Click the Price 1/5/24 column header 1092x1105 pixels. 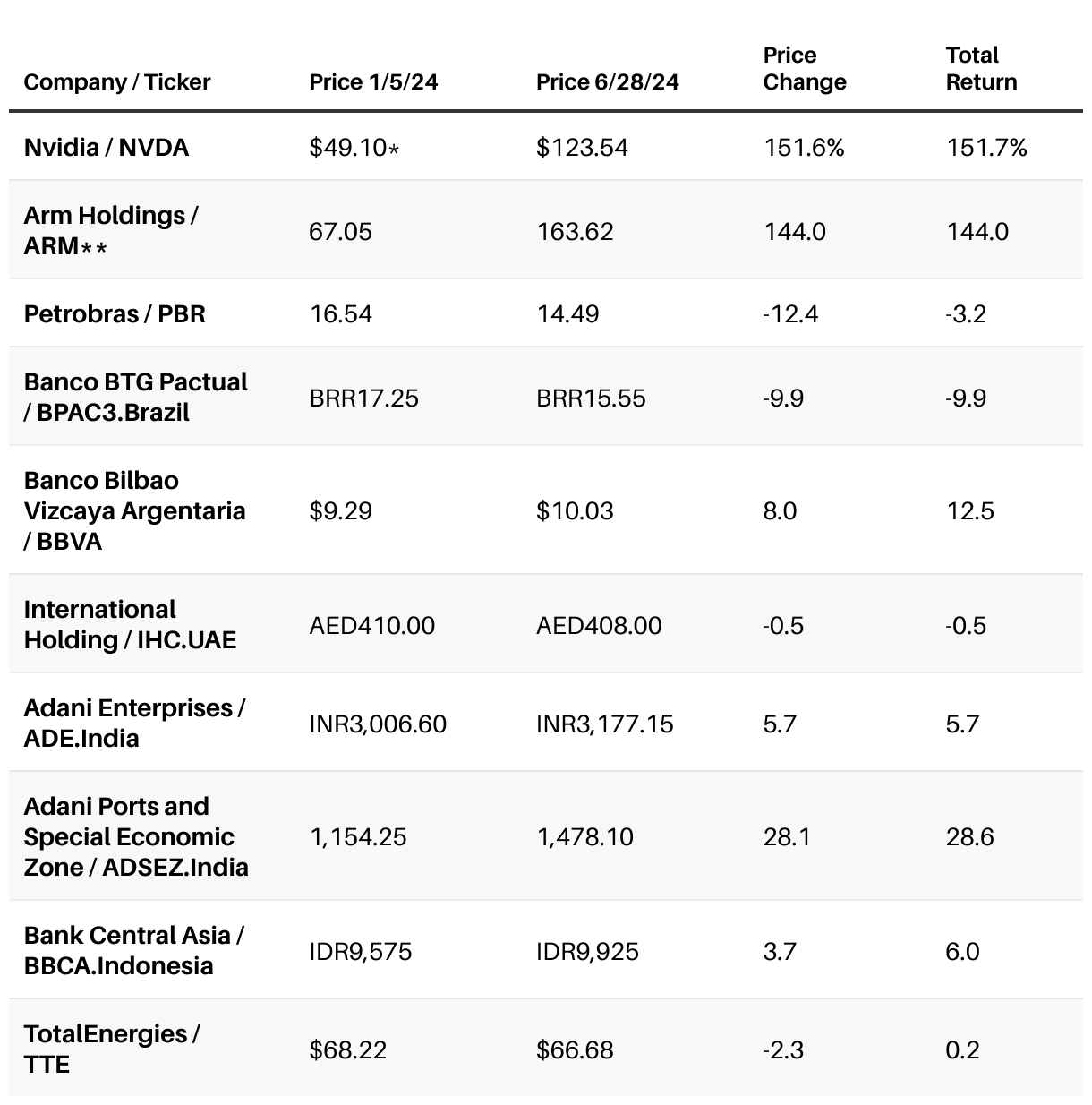(x=373, y=82)
